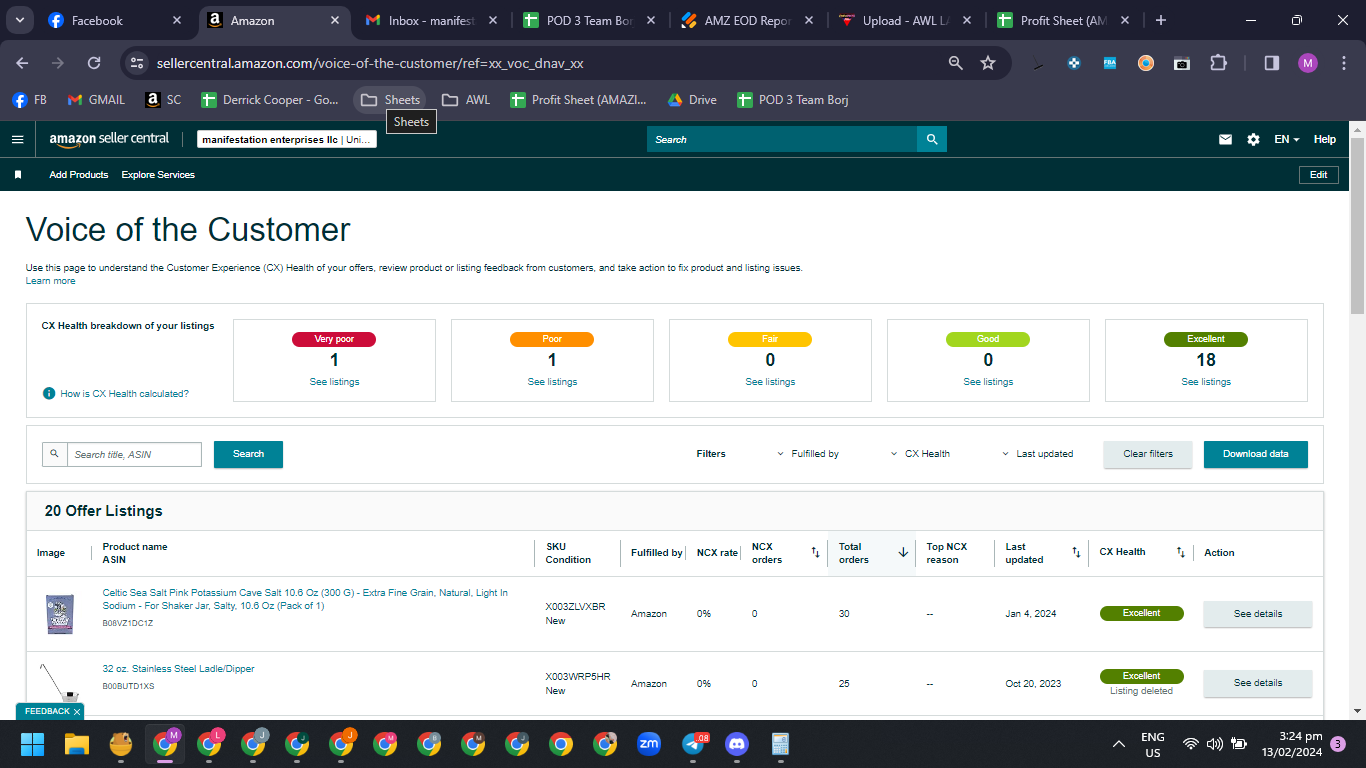
Task: Open Chrome's side panel
Action: [1272, 63]
